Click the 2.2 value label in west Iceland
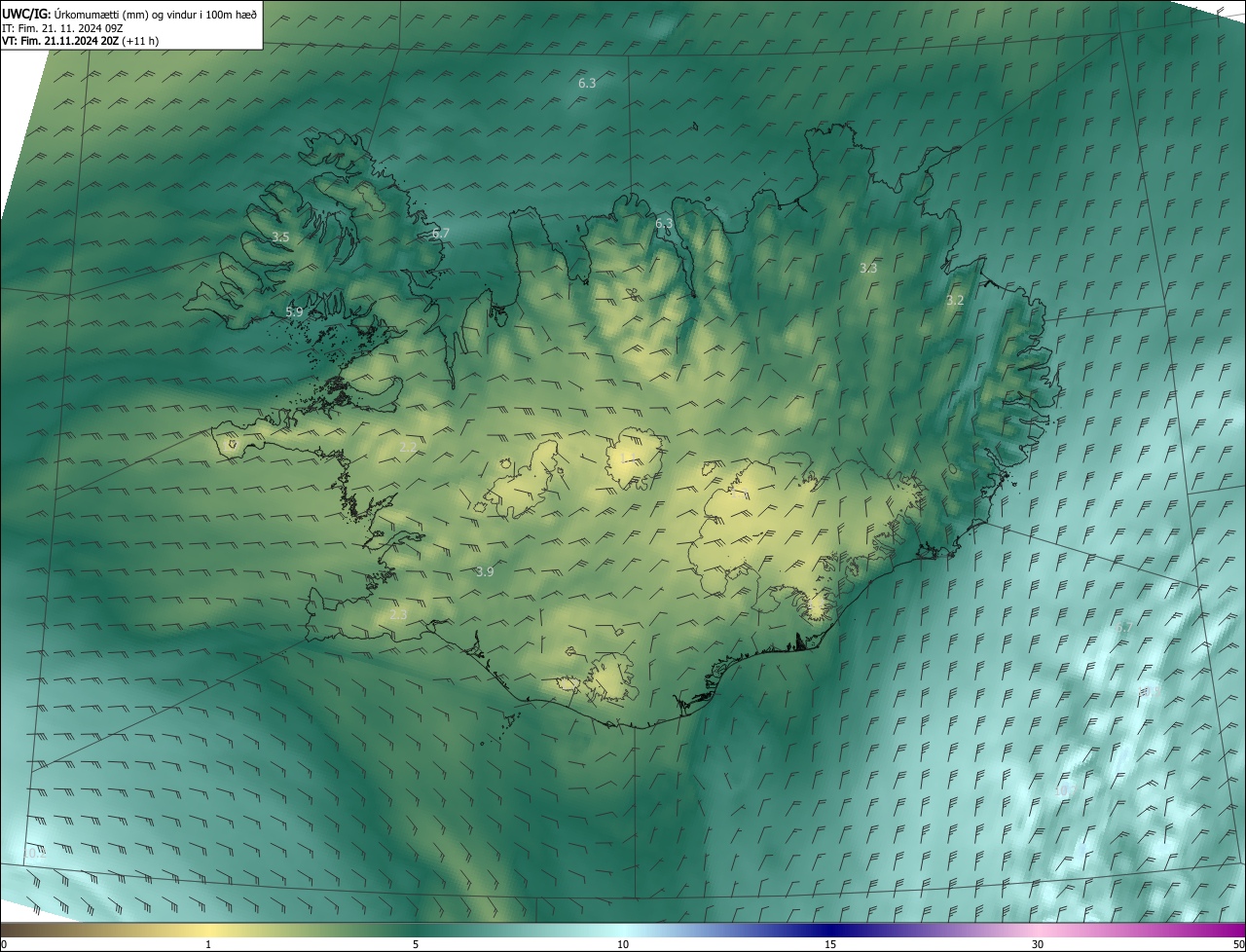 click(x=408, y=447)
